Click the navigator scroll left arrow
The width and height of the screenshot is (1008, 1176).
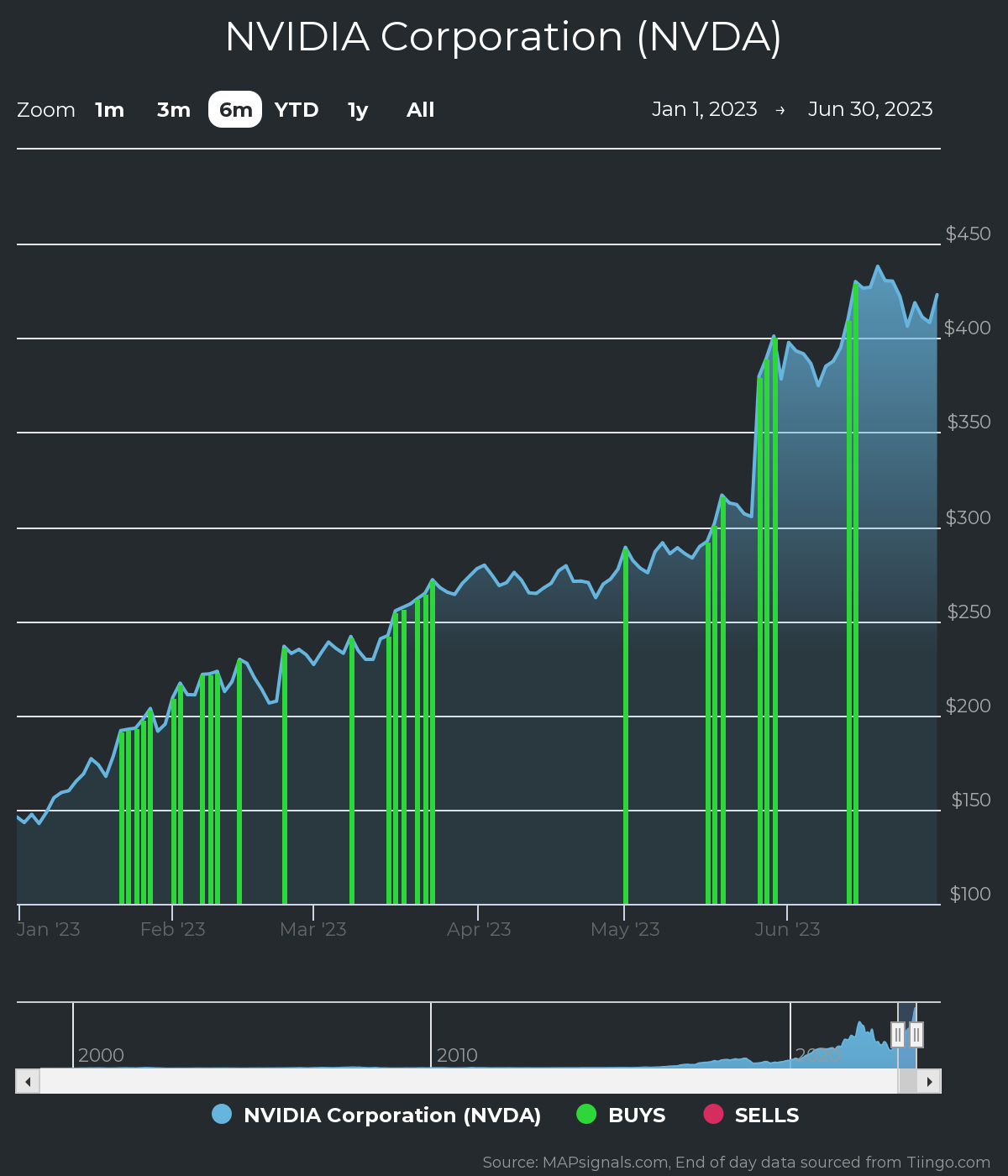(28, 1081)
